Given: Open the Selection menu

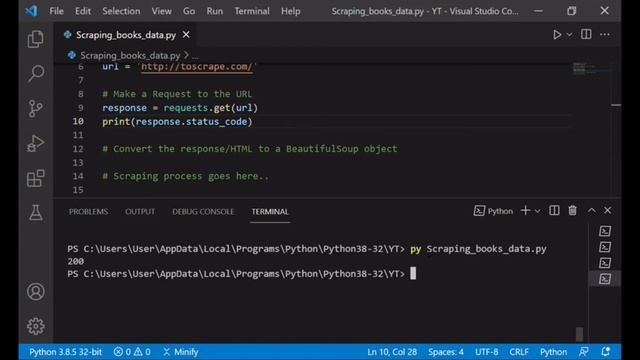Looking at the screenshot, I should (121, 11).
